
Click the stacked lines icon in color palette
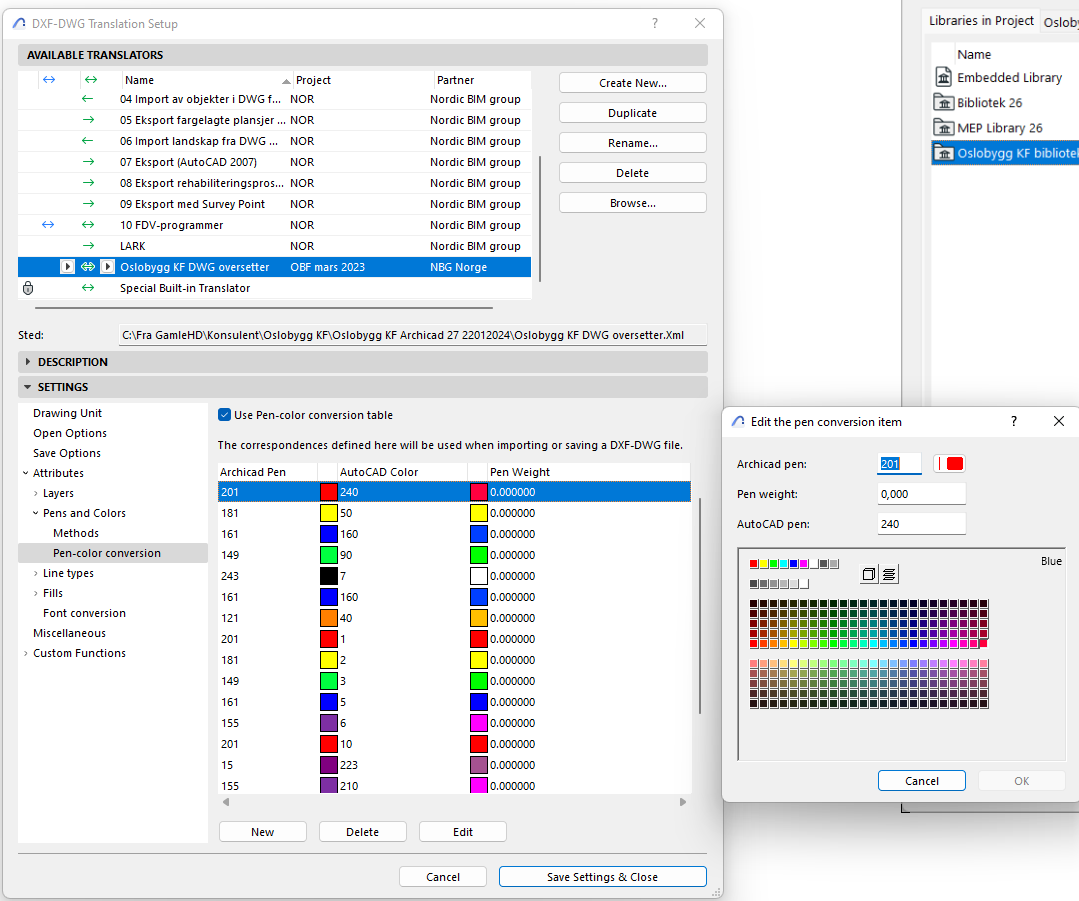pos(889,574)
